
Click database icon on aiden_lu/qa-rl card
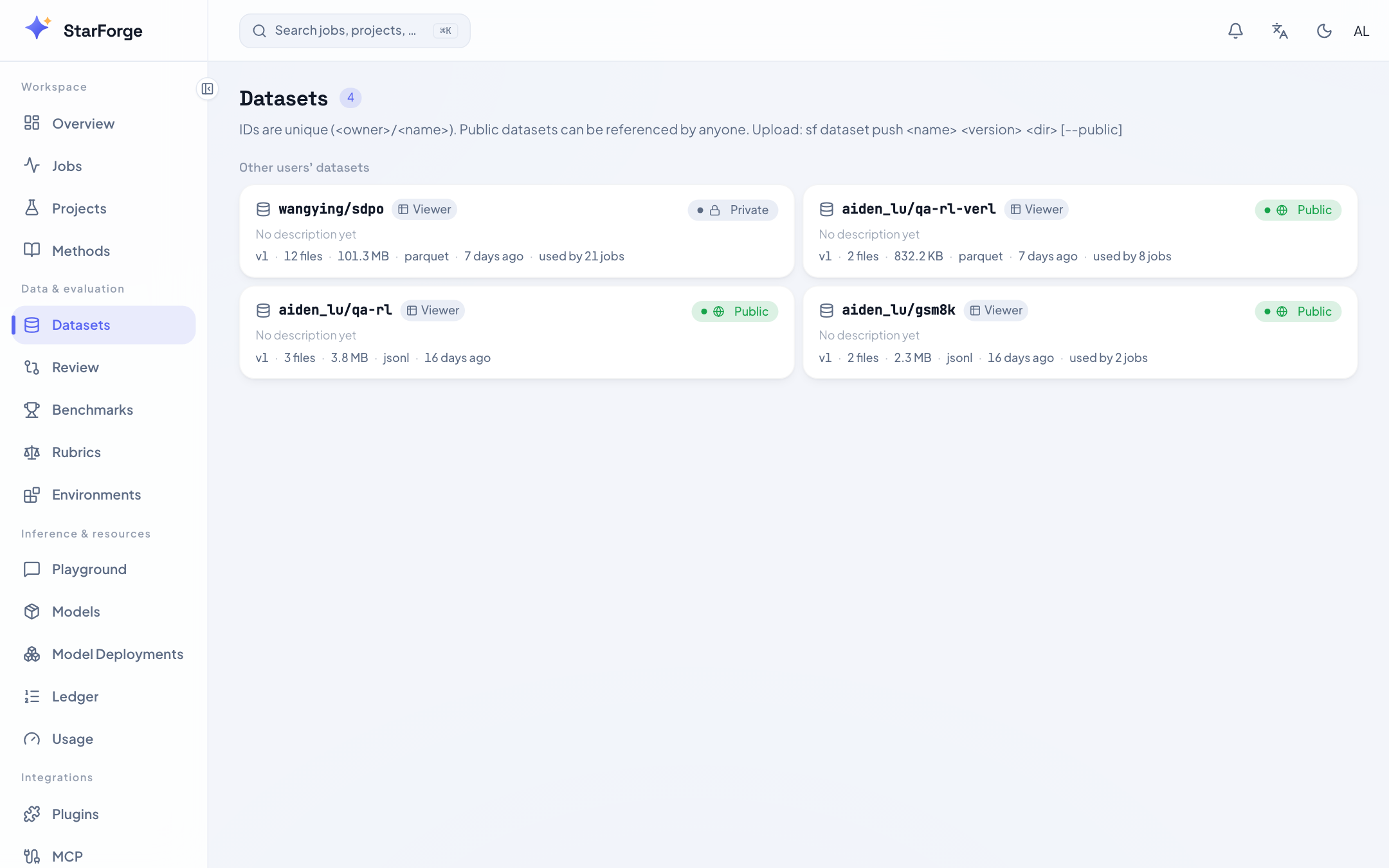(263, 311)
